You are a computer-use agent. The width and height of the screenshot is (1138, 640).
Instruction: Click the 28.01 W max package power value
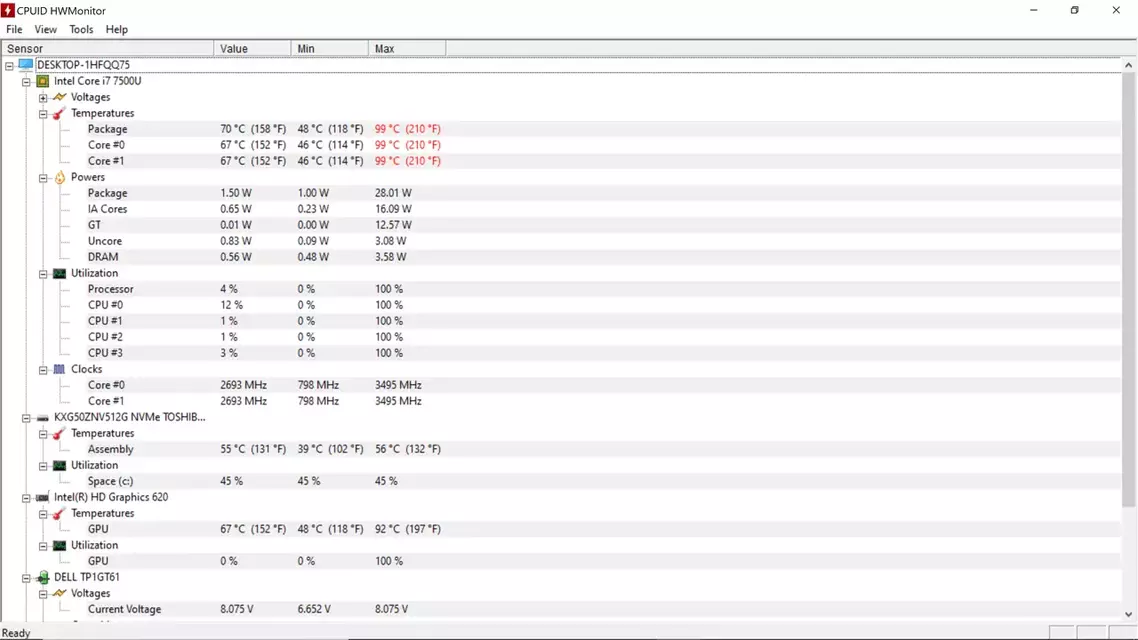393,193
